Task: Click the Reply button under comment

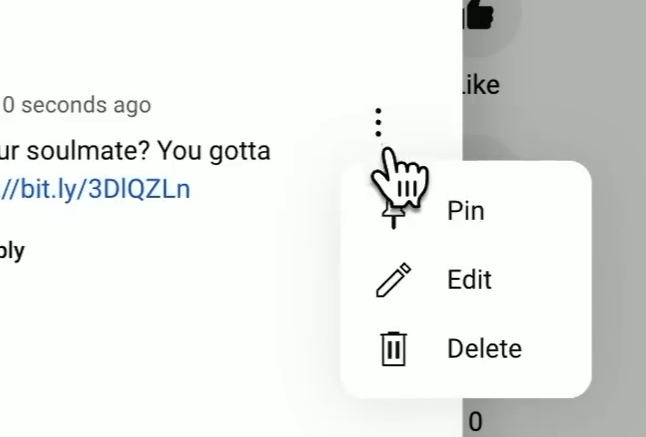Action: (12, 251)
